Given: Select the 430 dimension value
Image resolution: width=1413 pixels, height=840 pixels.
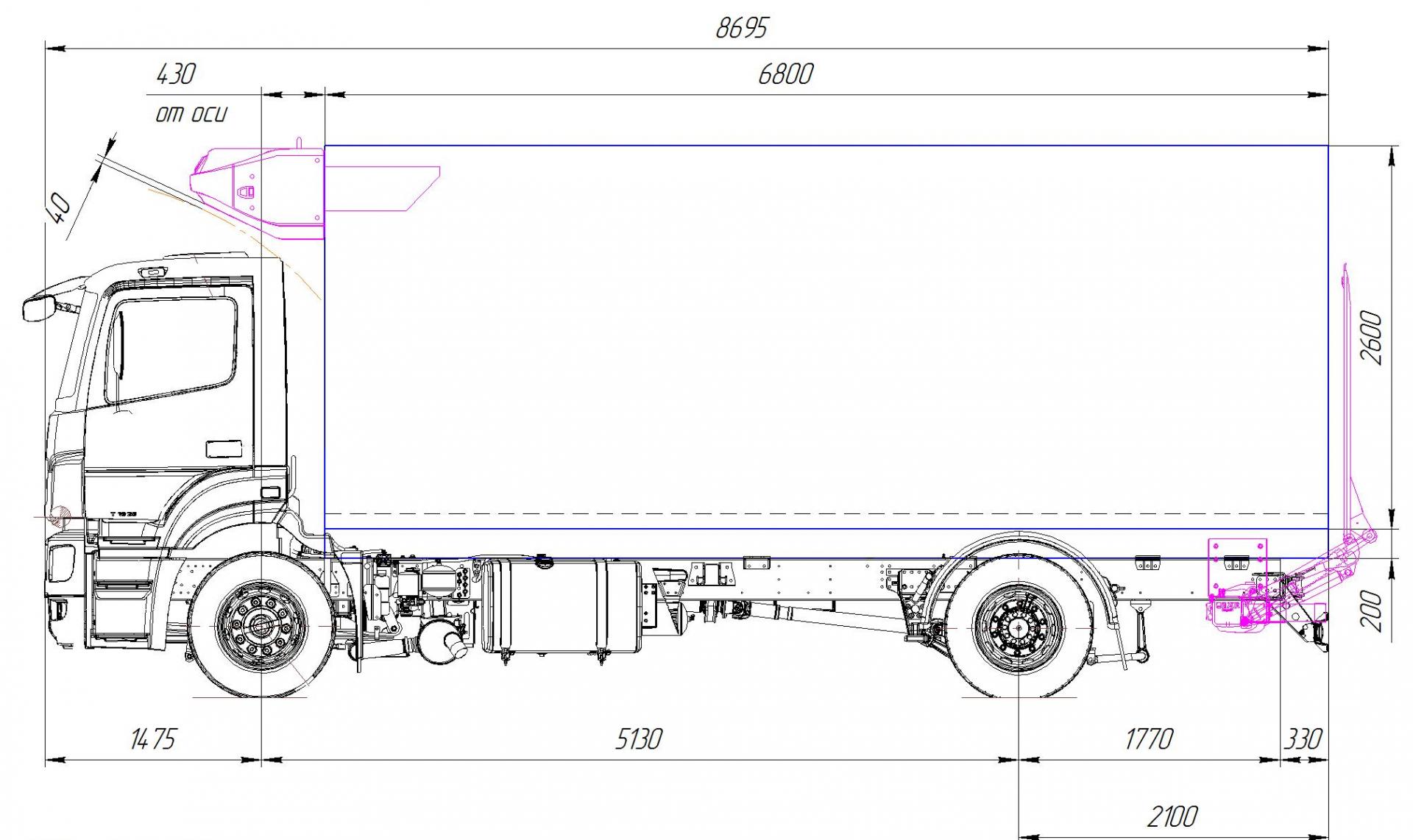Looking at the screenshot, I should [176, 74].
